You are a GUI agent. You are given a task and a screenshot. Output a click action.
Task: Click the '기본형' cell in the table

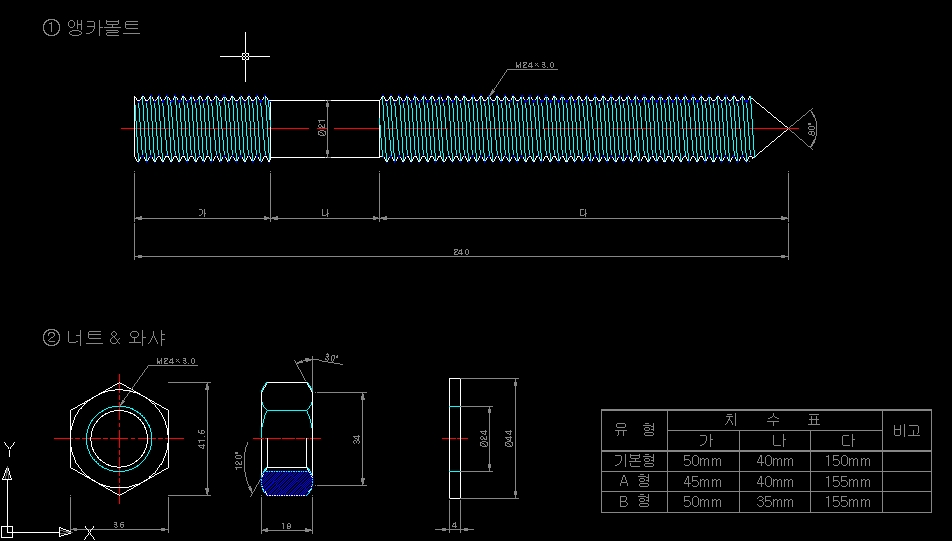point(634,461)
